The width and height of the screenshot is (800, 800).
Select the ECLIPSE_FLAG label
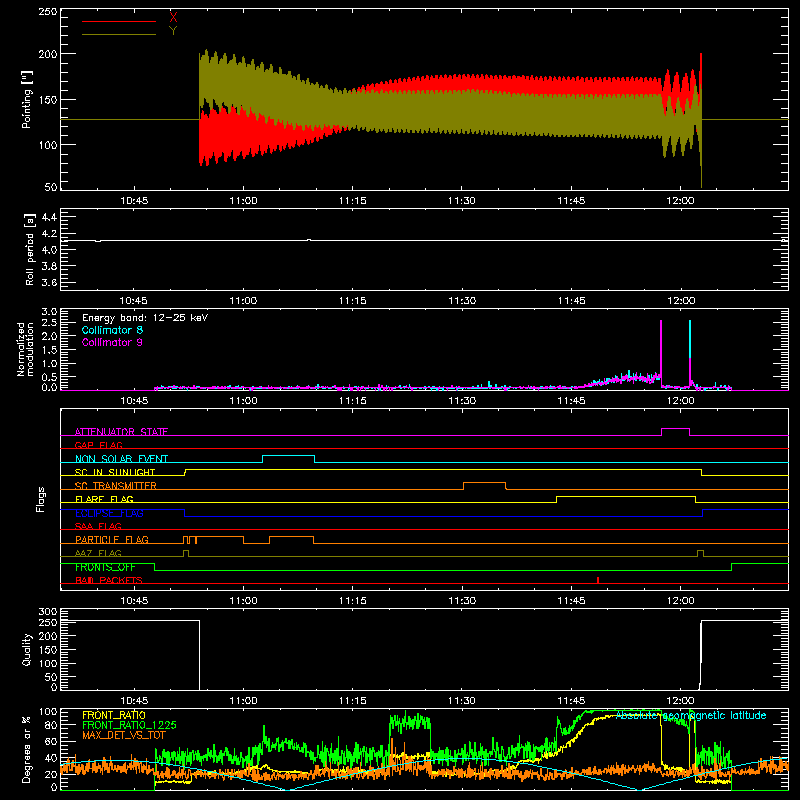click(109, 513)
